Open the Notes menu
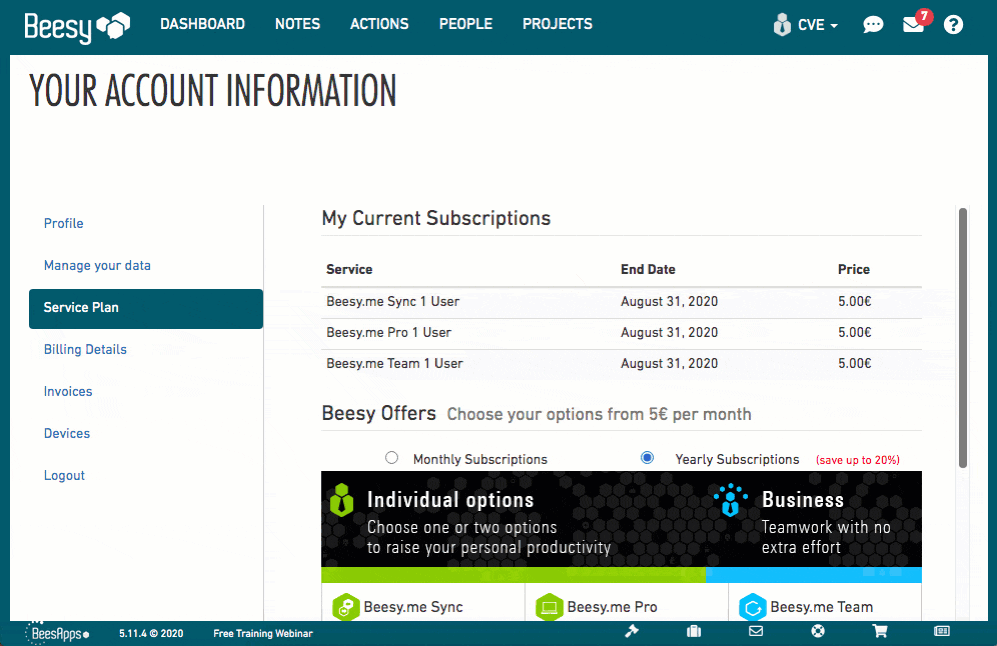This screenshot has height=646, width=997. [298, 24]
